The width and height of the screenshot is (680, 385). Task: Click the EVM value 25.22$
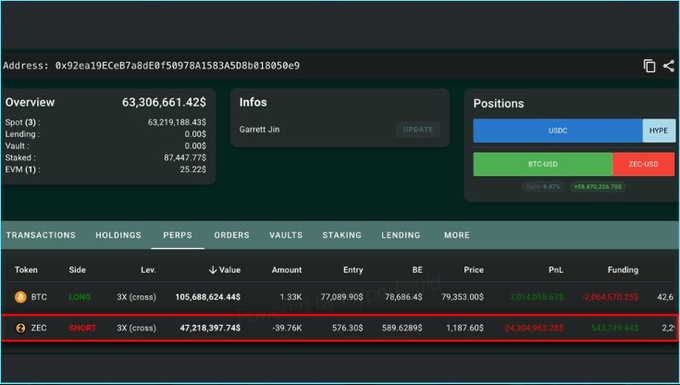pos(193,169)
